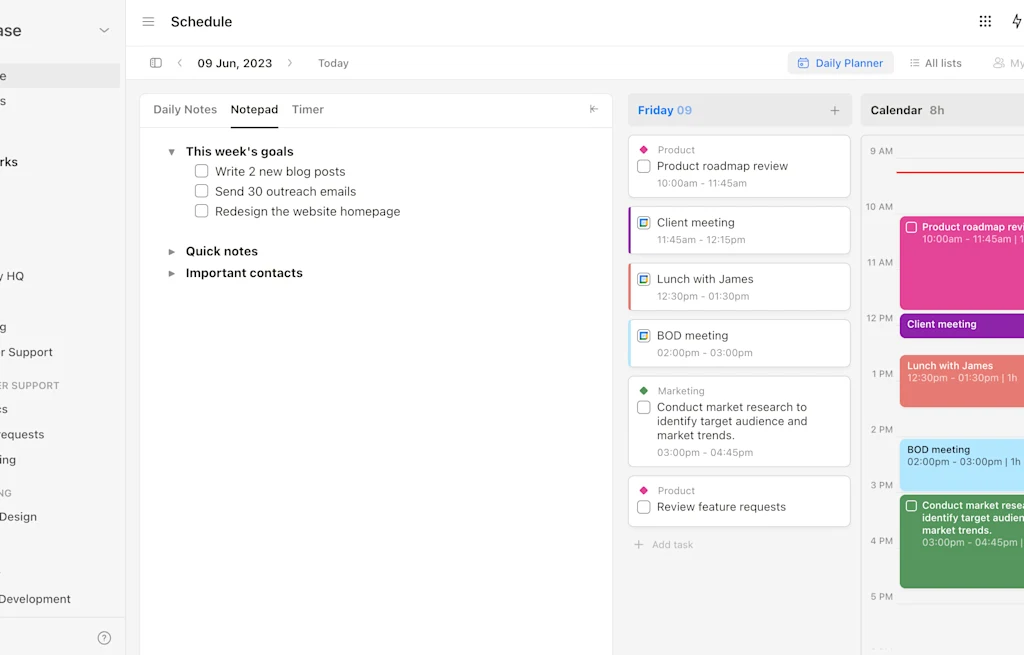Open Design item in sidebar
The width and height of the screenshot is (1024, 655).
click(18, 517)
